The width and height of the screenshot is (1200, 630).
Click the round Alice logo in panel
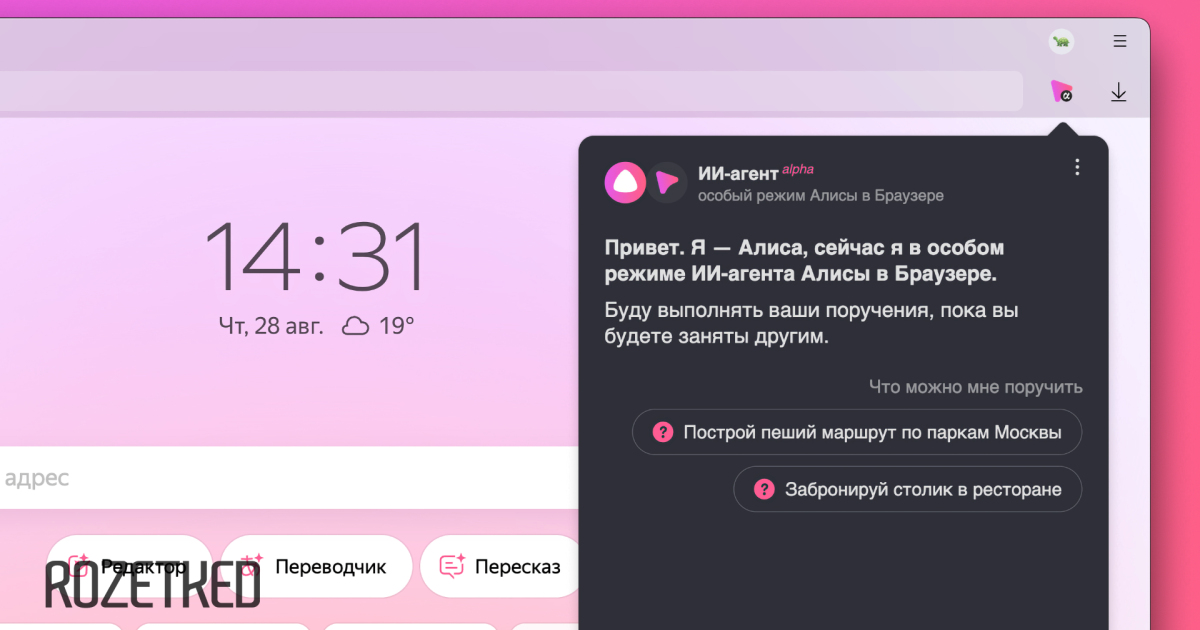coord(625,182)
